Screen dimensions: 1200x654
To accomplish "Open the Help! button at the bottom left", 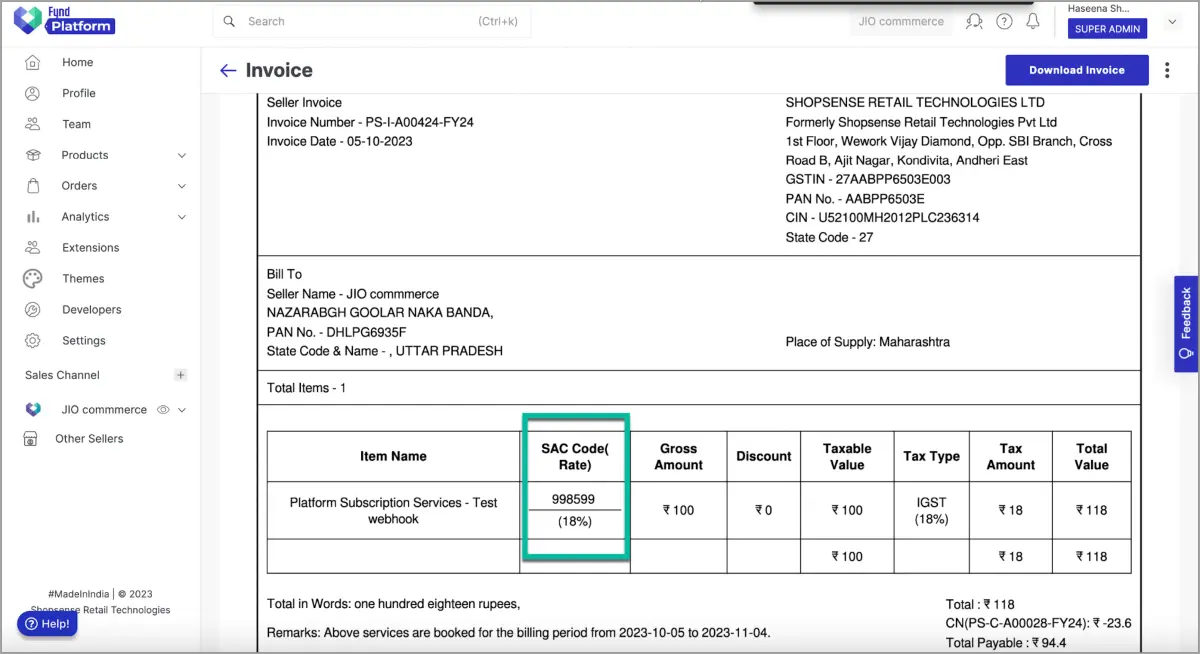I will (x=47, y=623).
